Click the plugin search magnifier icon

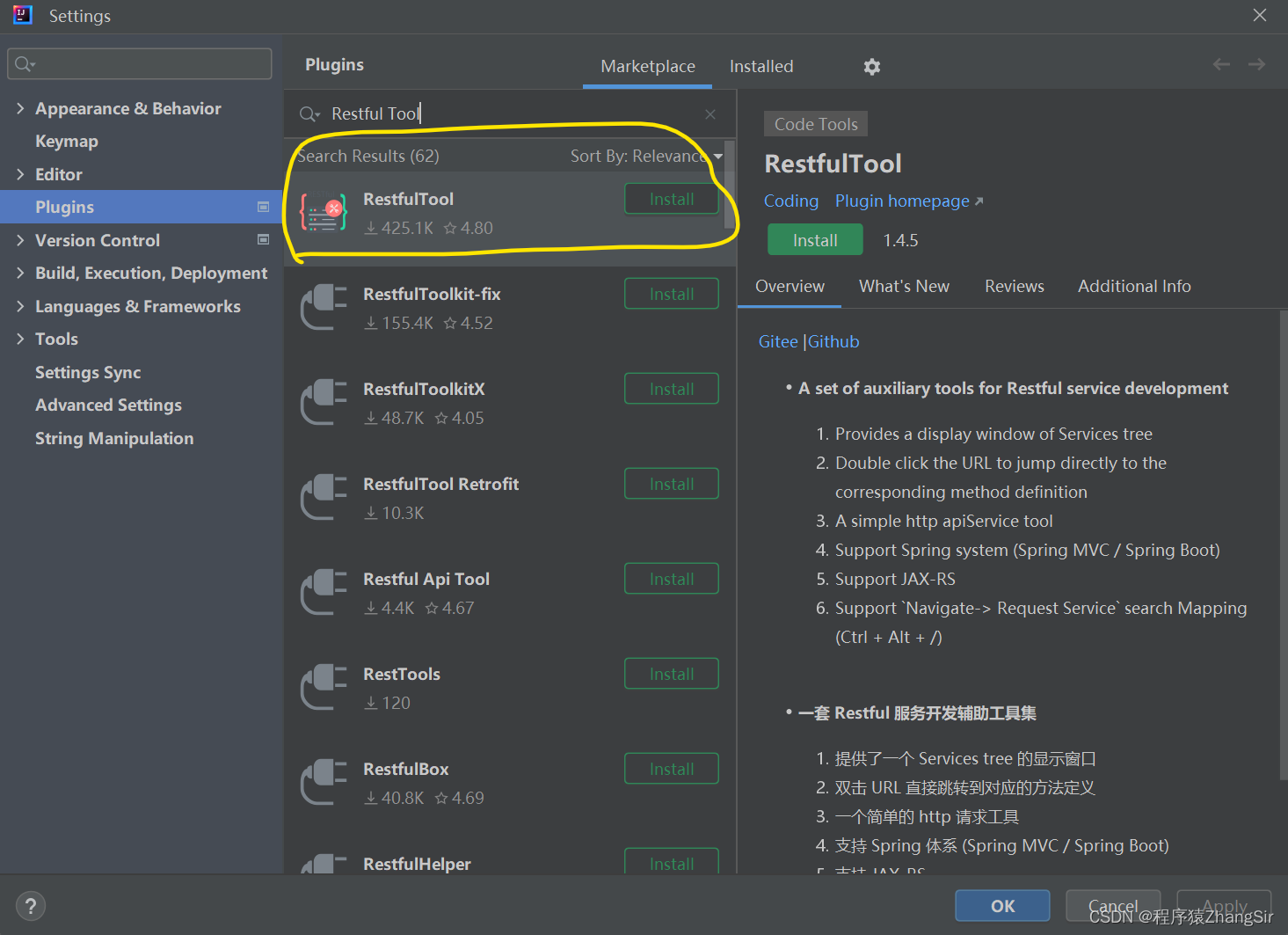point(309,114)
